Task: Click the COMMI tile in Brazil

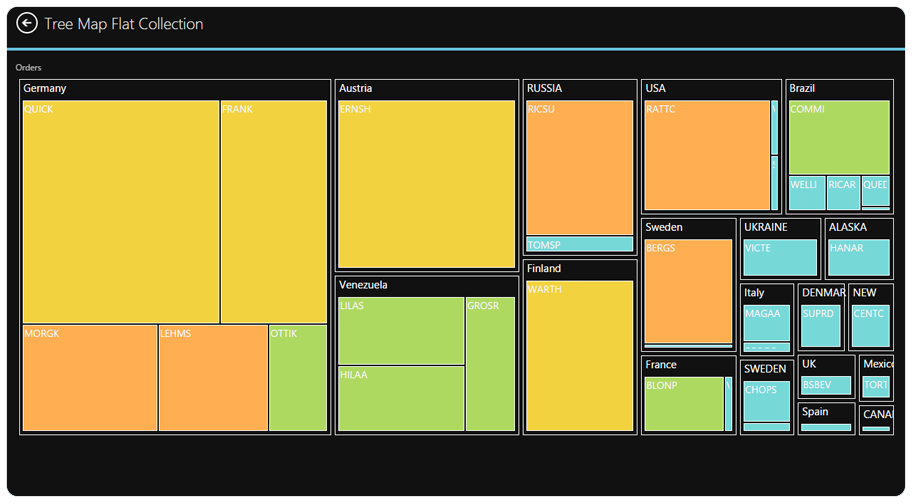Action: point(839,138)
